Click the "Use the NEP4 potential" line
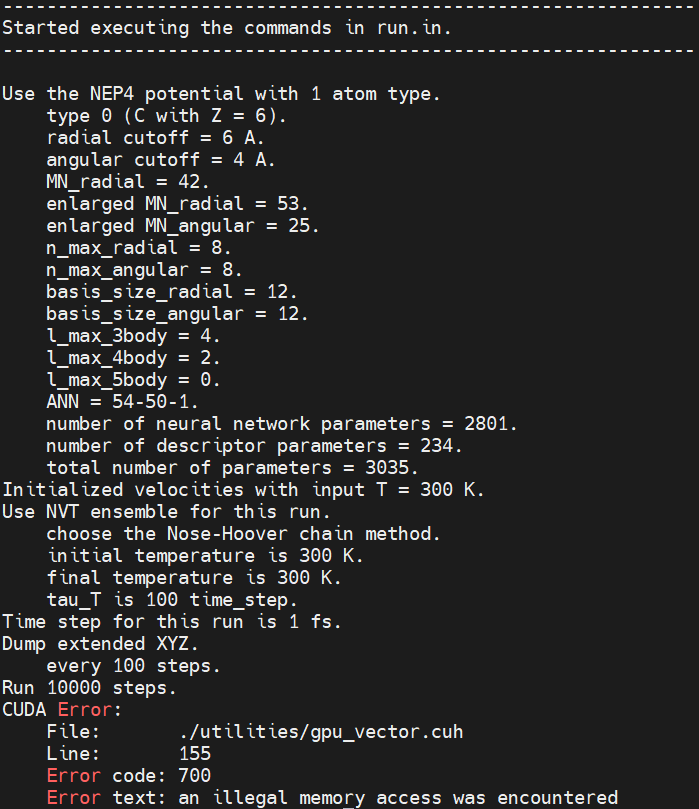 coord(221,94)
